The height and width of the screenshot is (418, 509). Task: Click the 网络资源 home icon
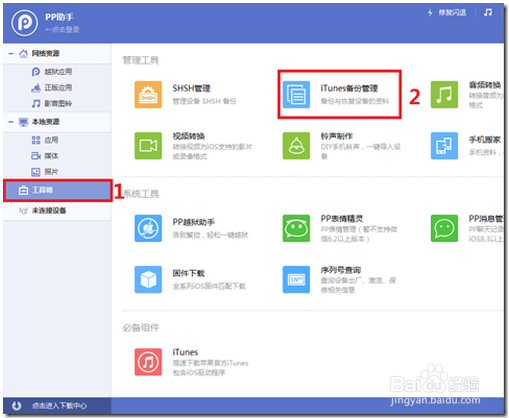[x=23, y=54]
